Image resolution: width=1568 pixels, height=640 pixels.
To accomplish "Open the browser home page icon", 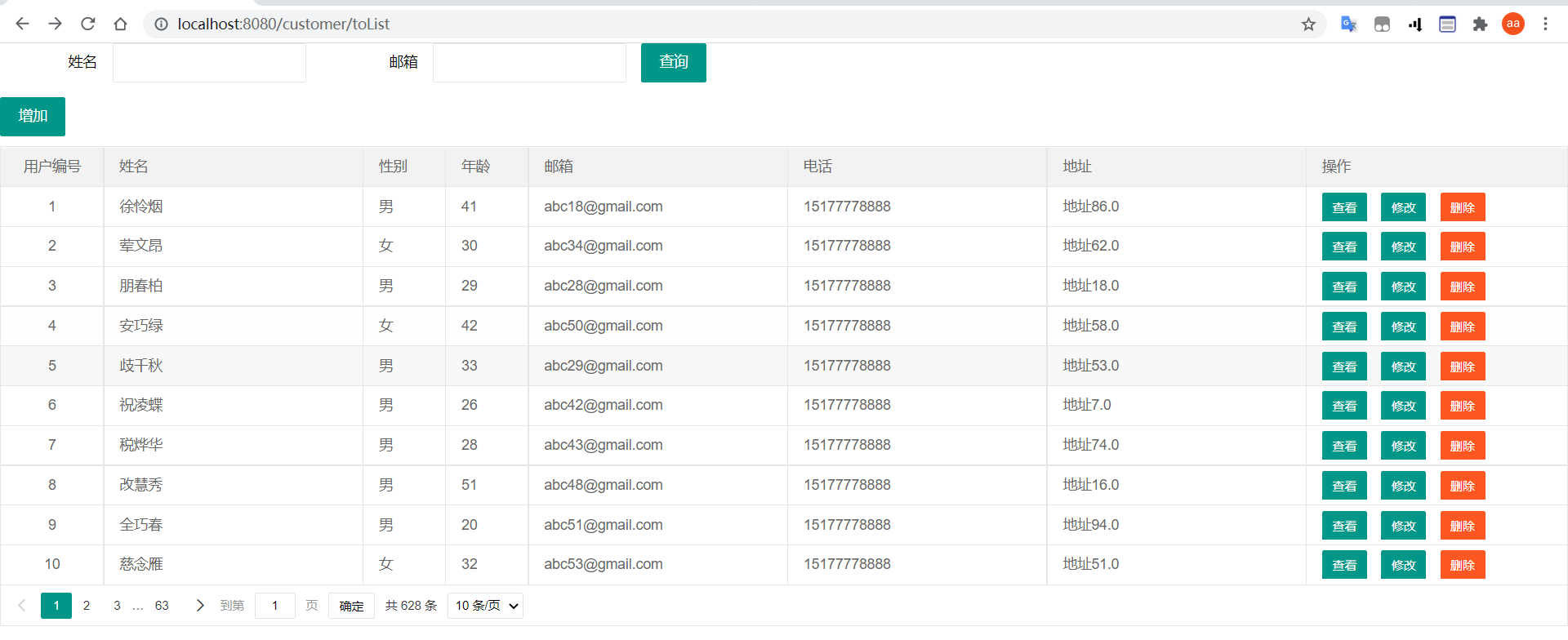I will point(120,24).
